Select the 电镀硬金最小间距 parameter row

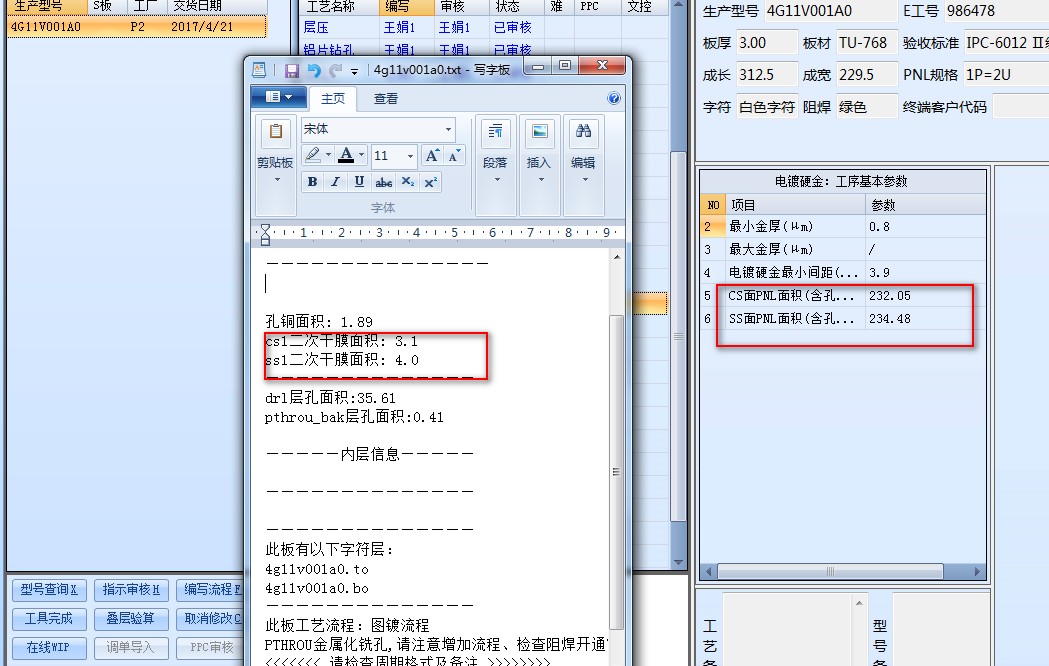843,273
